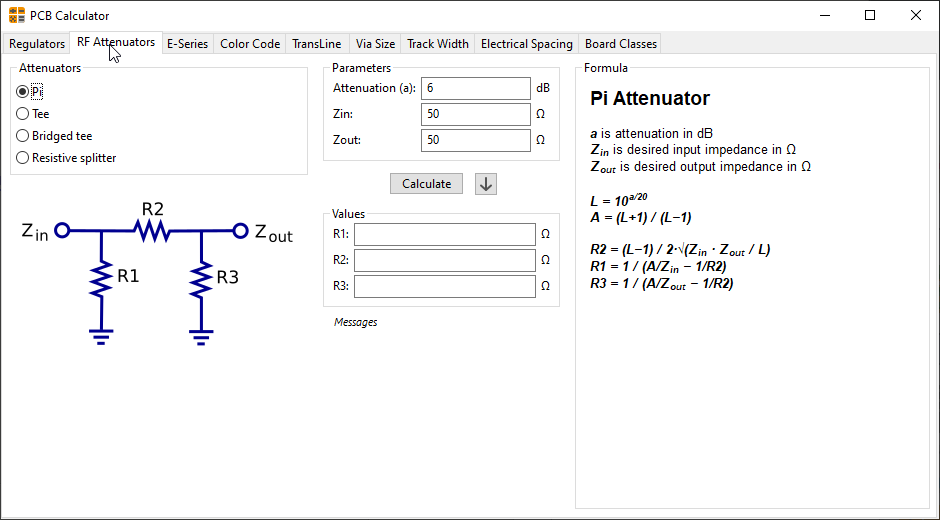Pick the Resistive splitter option
Image resolution: width=940 pixels, height=520 pixels.
pos(23,158)
